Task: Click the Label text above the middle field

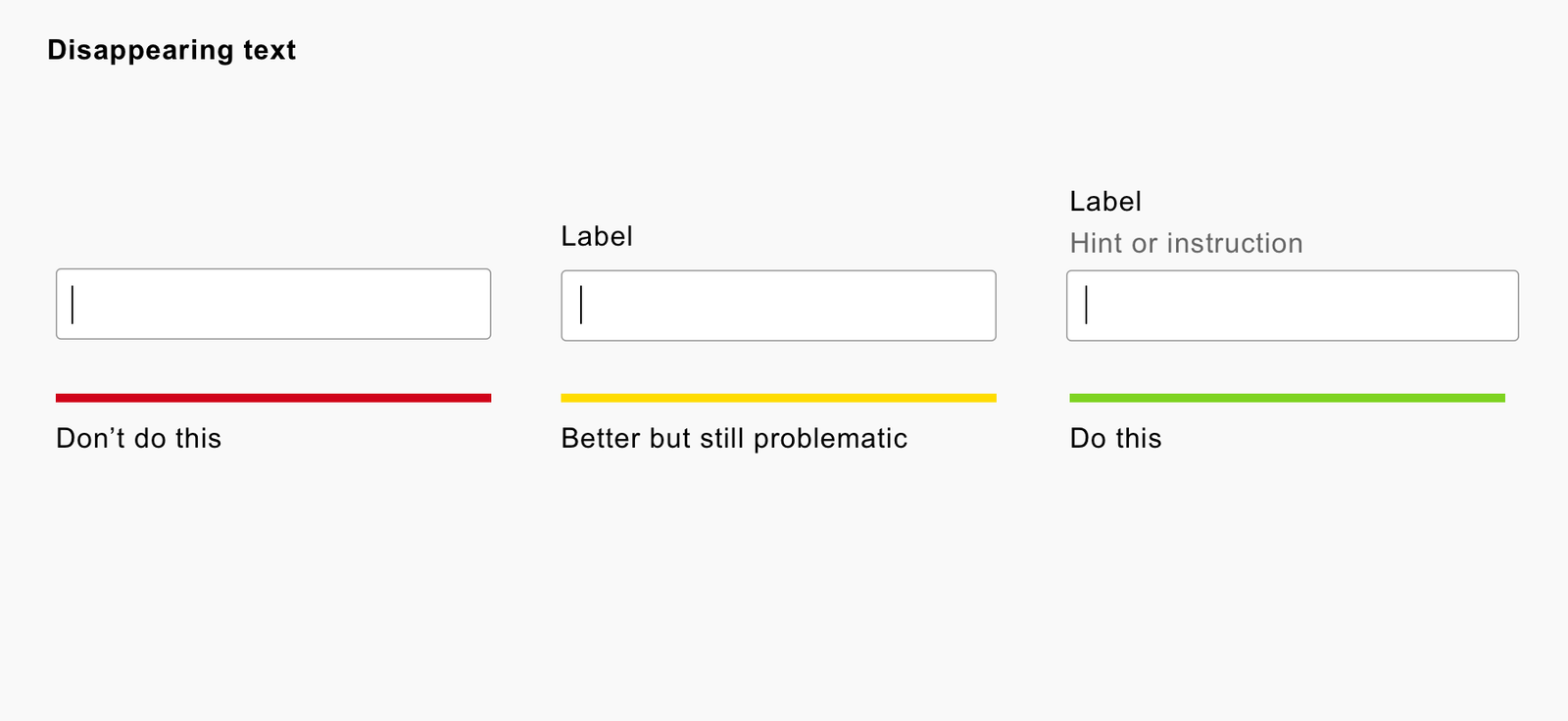Action: (x=597, y=236)
